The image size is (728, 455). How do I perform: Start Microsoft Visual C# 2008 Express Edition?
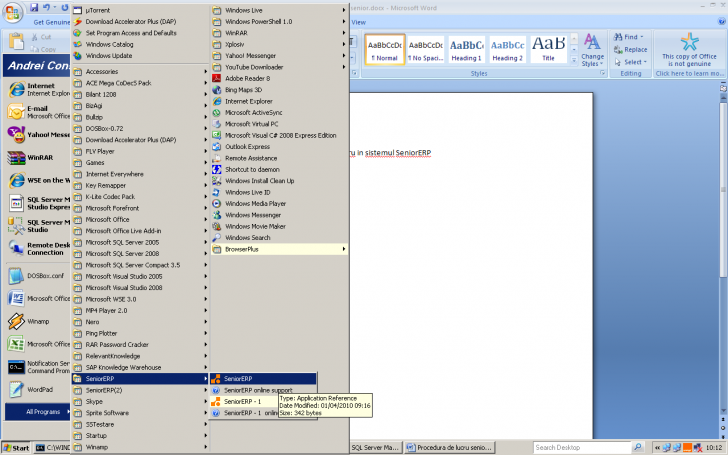coord(280,136)
